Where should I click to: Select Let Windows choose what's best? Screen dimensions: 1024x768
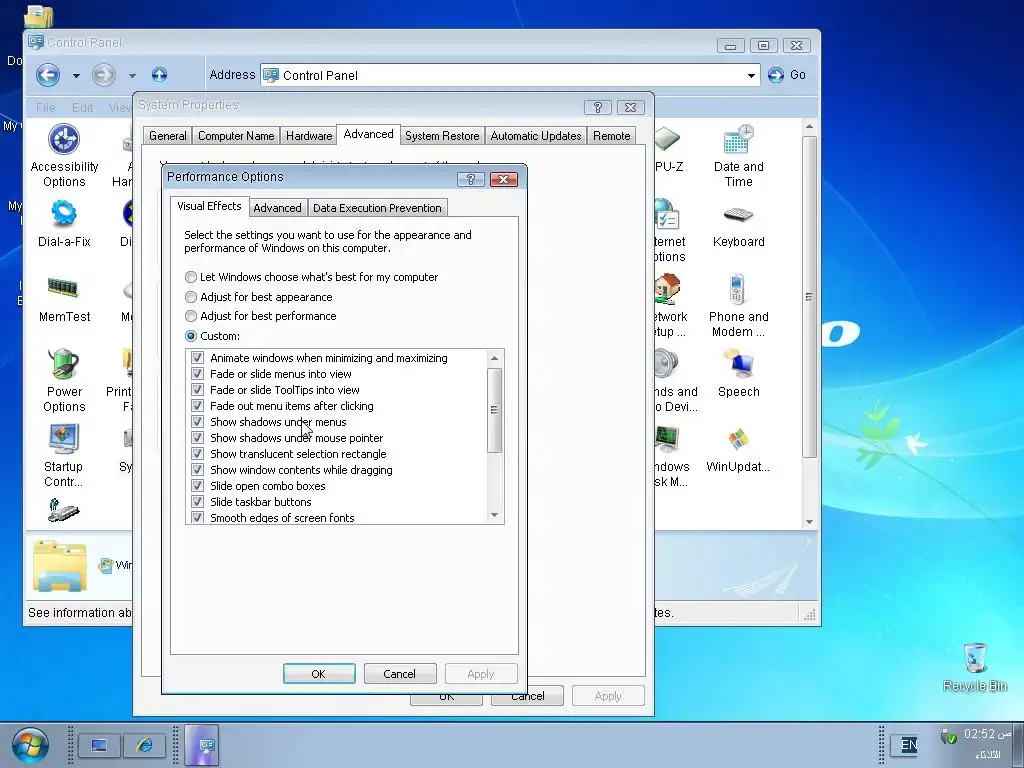coord(191,277)
